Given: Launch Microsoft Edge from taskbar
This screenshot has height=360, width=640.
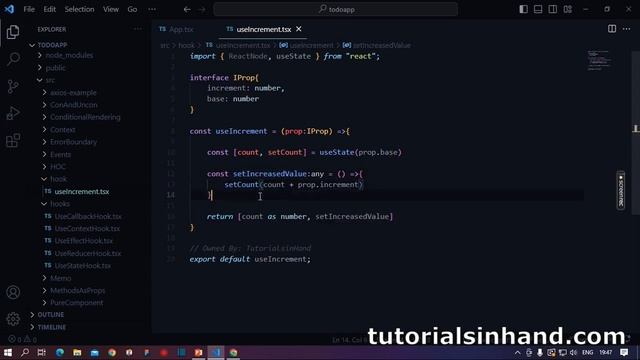Looking at the screenshot, I should (60, 352).
